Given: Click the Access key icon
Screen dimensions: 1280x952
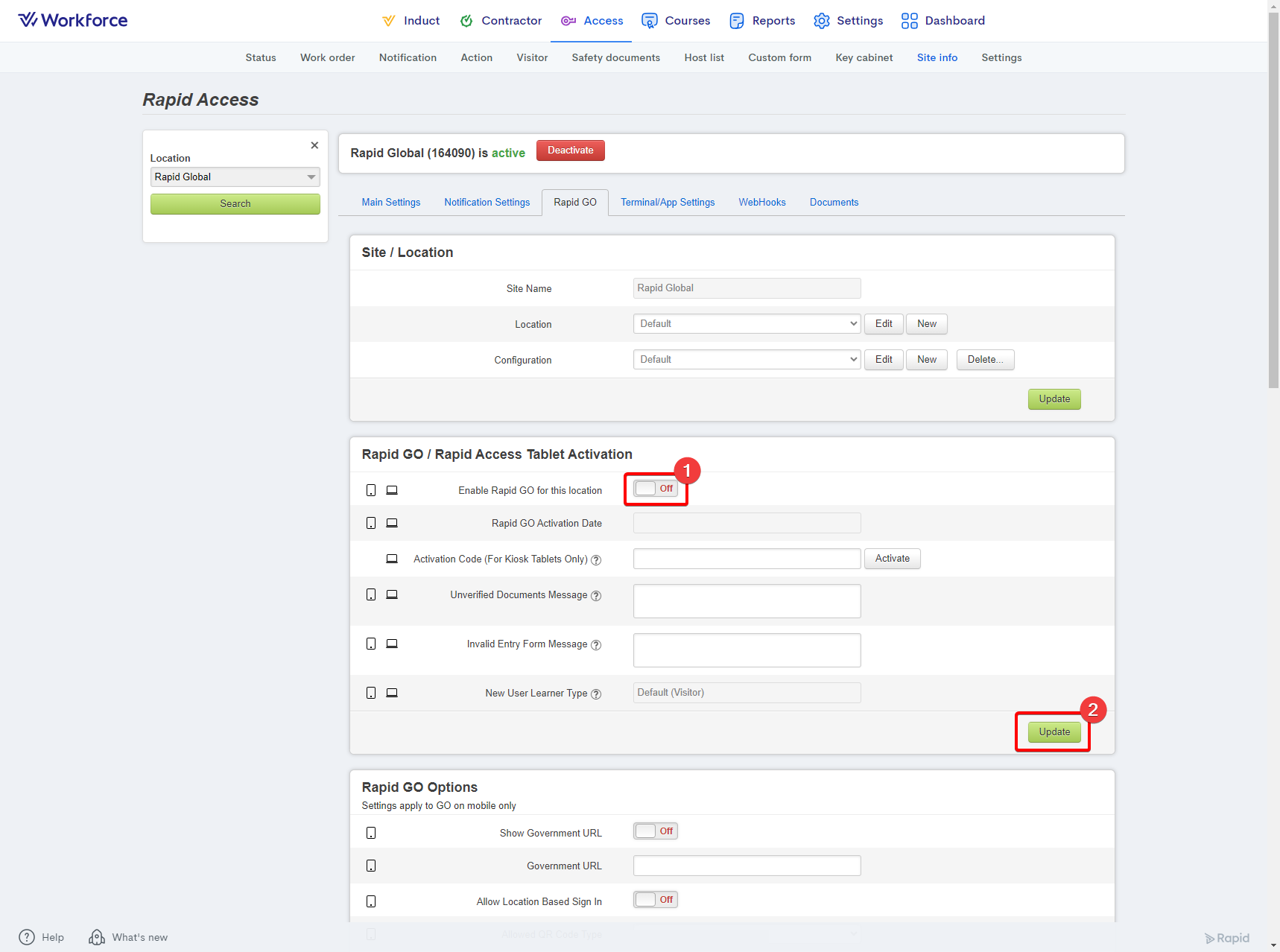Looking at the screenshot, I should 568,21.
